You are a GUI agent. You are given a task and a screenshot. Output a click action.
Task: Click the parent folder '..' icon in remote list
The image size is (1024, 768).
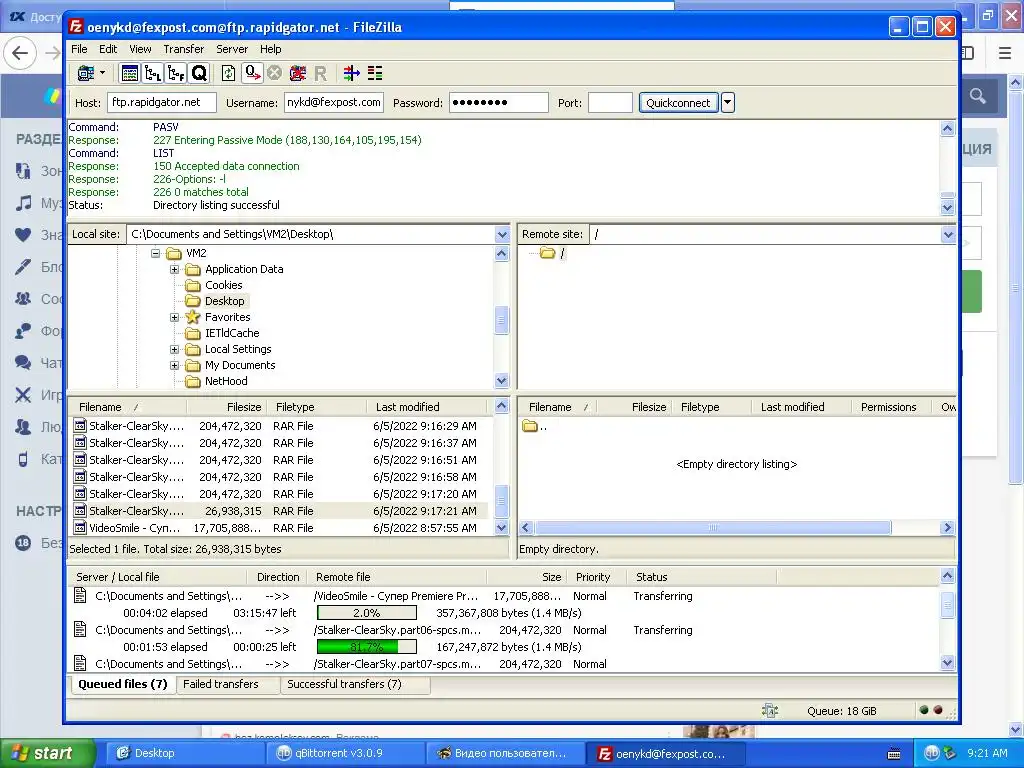[x=530, y=426]
